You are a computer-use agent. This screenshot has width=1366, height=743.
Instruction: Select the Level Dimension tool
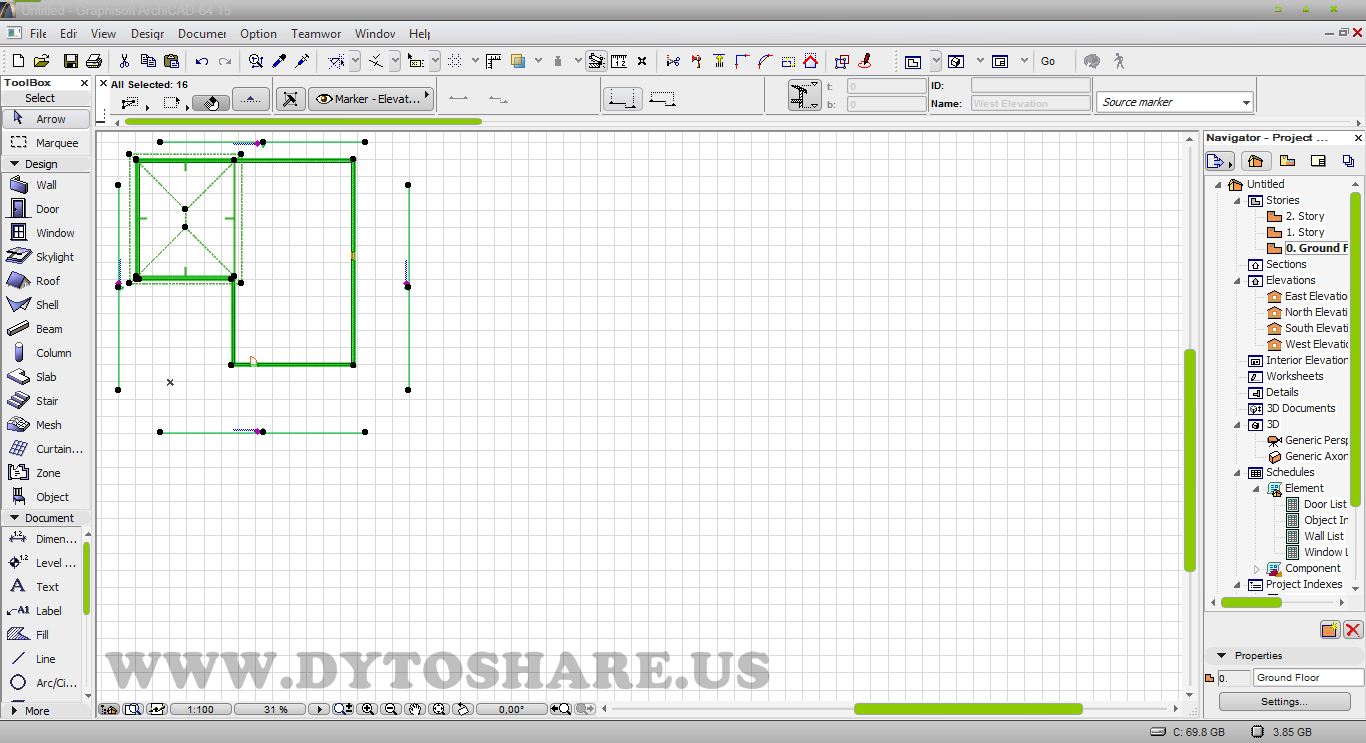coord(42,563)
